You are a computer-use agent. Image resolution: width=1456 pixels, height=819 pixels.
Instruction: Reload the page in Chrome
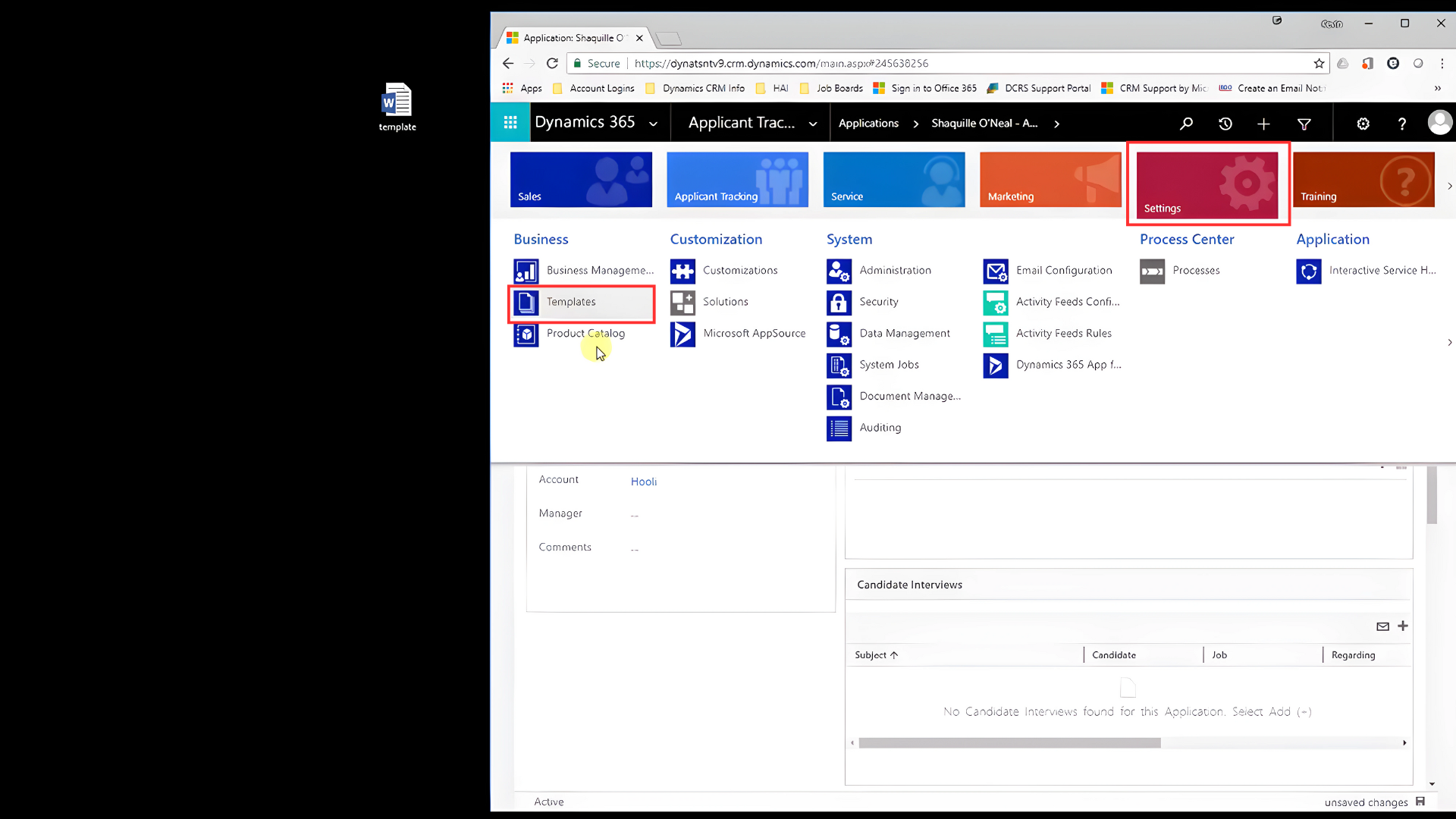[x=552, y=64]
